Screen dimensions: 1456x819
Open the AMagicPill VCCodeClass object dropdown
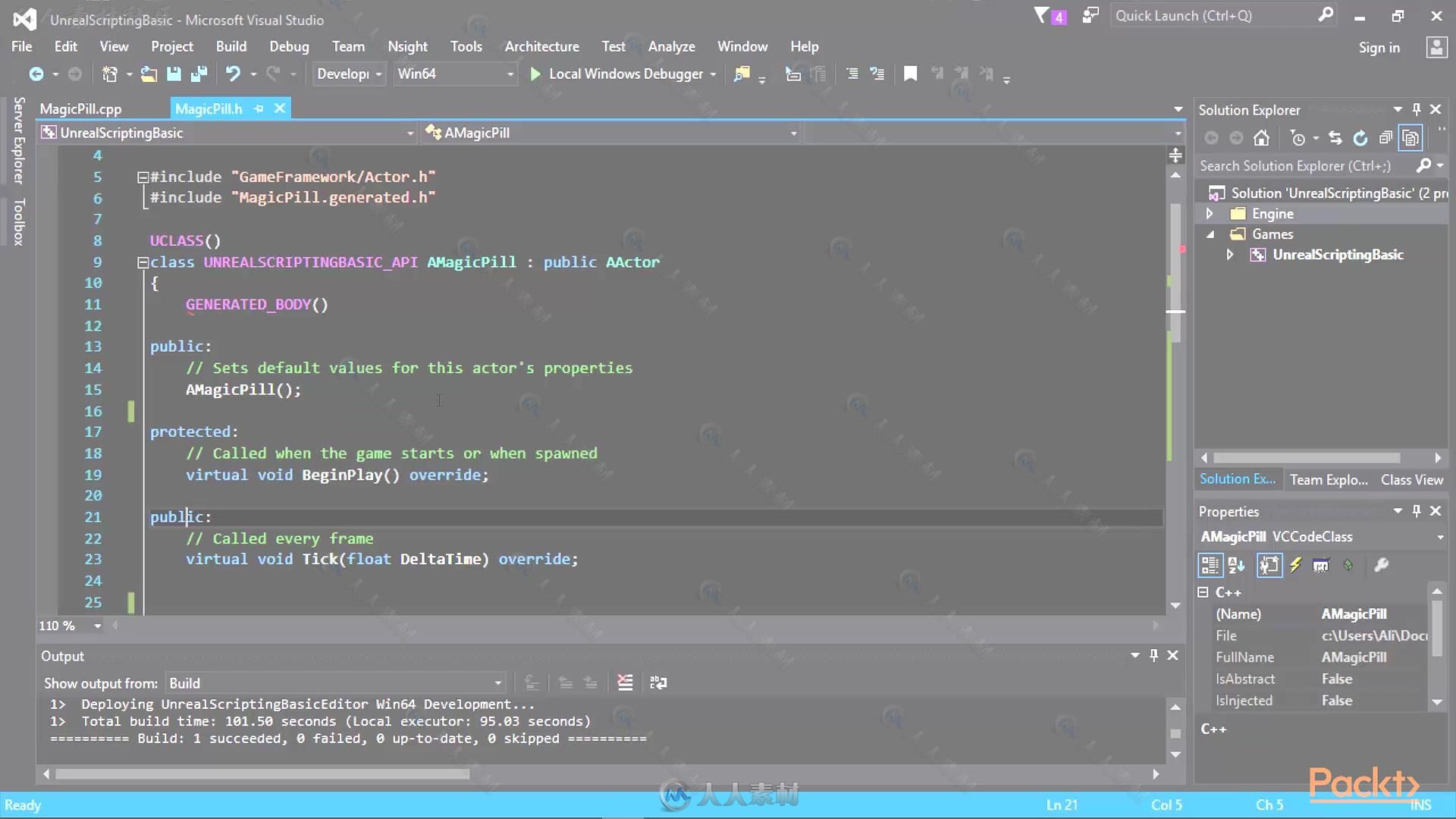(1440, 537)
